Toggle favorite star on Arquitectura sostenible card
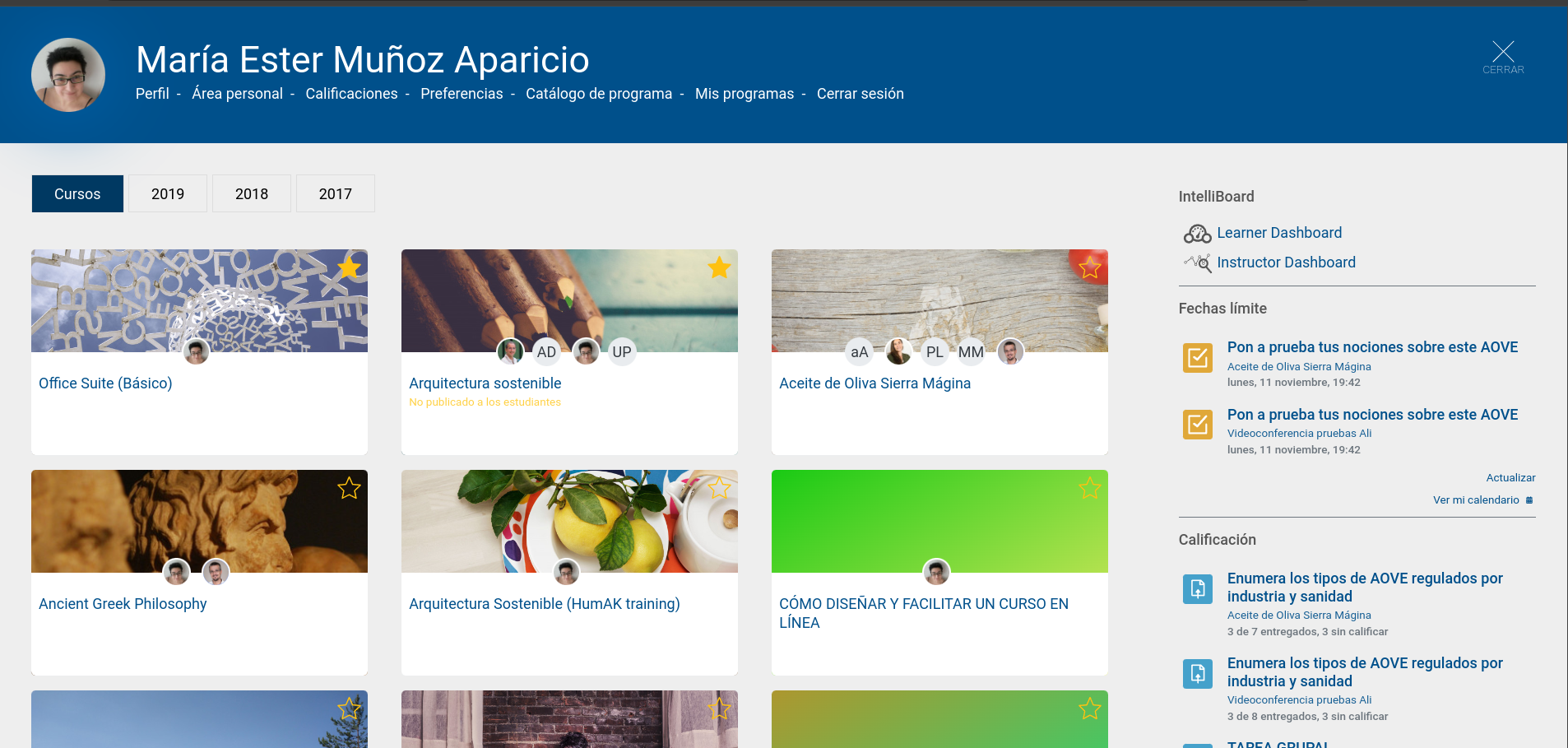Image resolution: width=1568 pixels, height=748 pixels. tap(719, 267)
